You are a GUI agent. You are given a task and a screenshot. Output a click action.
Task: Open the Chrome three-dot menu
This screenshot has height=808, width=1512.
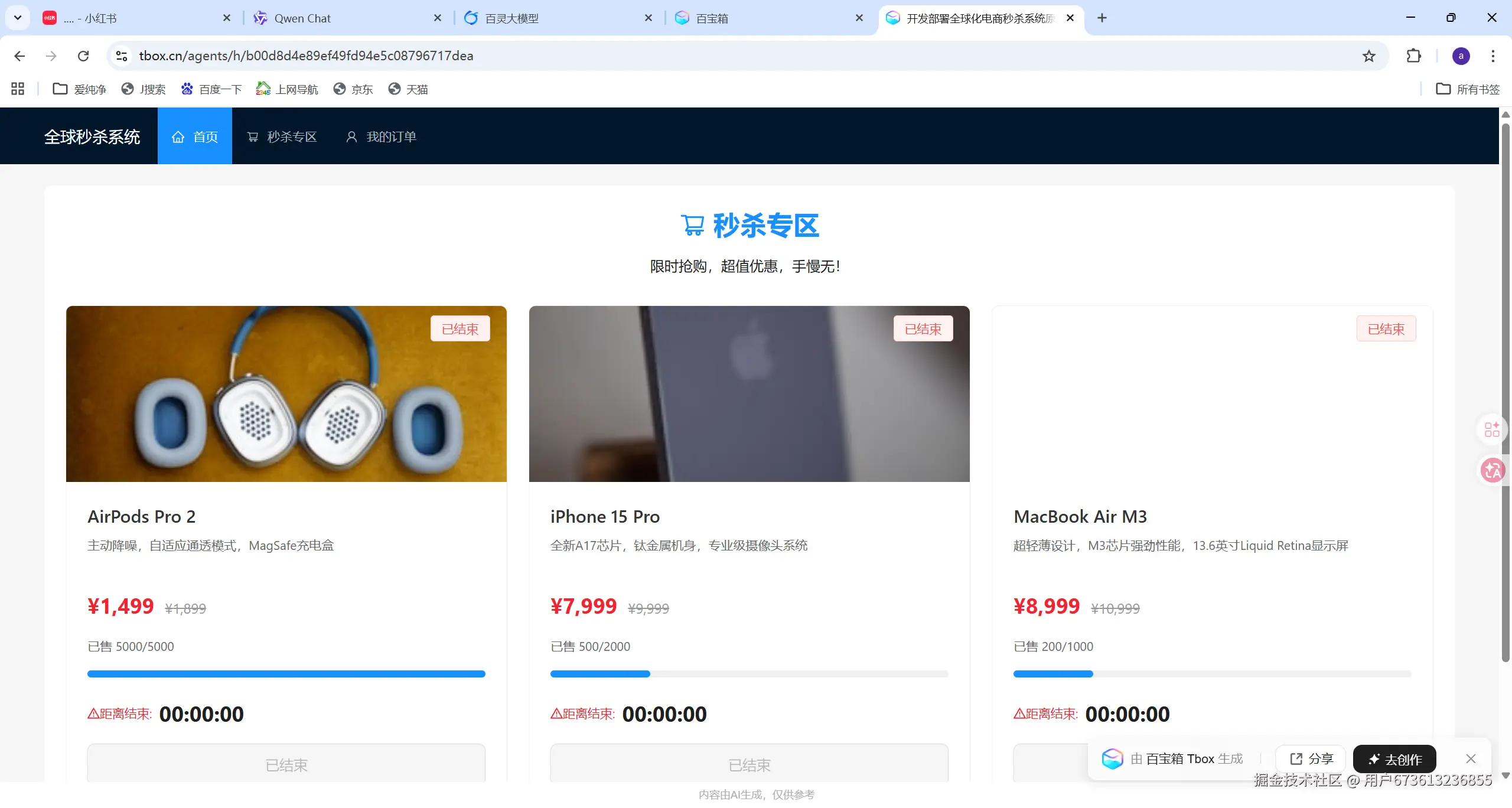point(1493,56)
